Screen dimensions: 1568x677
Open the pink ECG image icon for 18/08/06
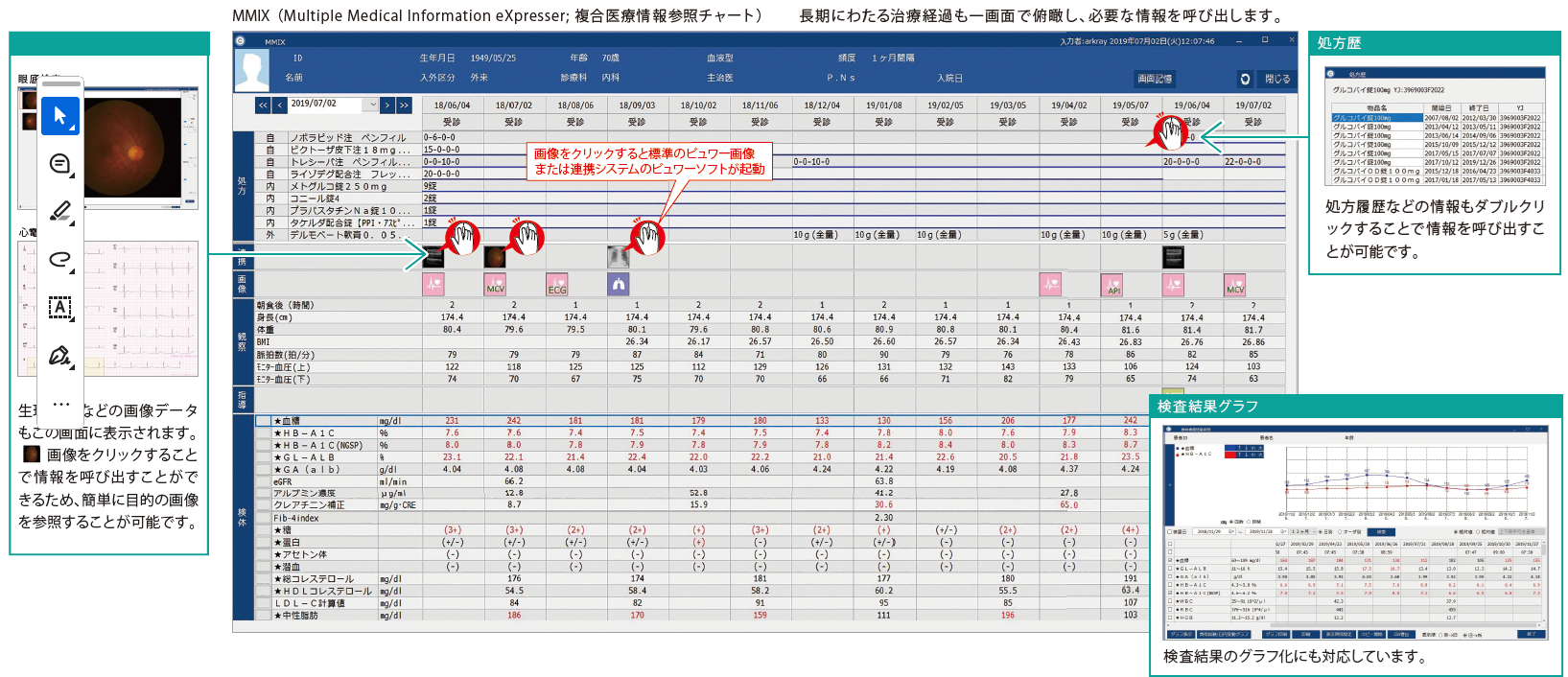coord(557,285)
